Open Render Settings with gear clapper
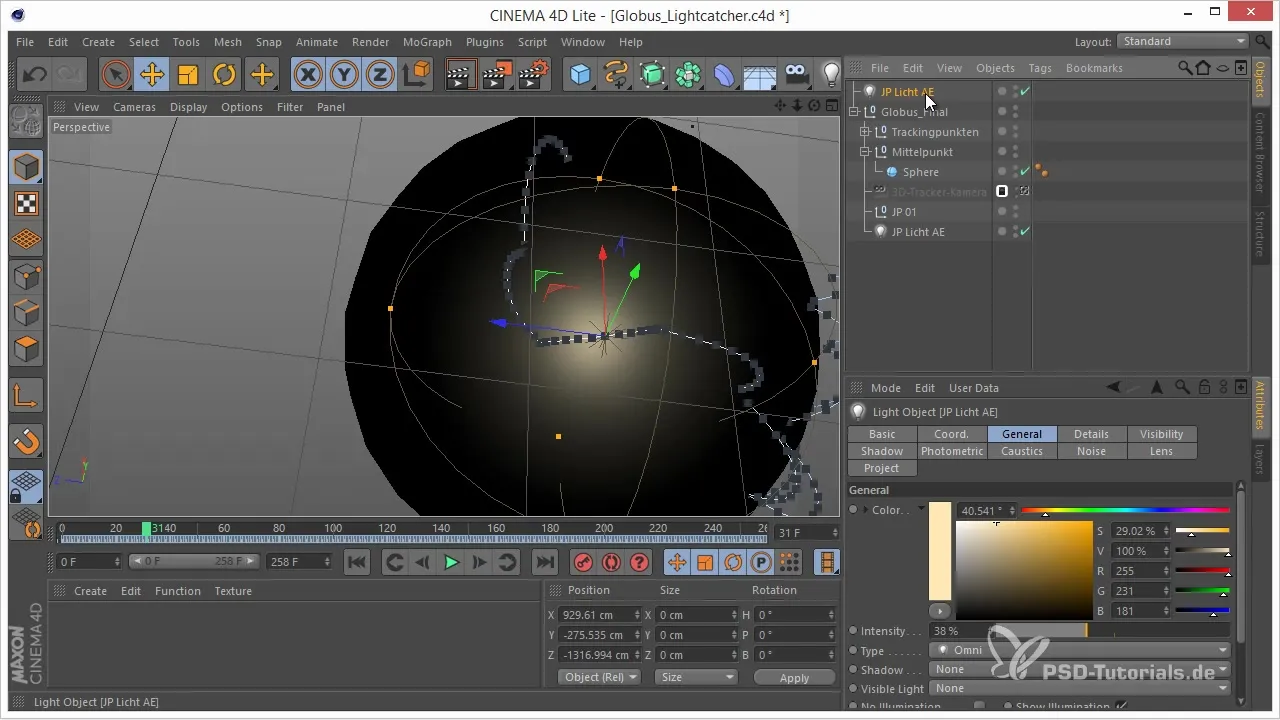1280x720 pixels. coord(534,74)
